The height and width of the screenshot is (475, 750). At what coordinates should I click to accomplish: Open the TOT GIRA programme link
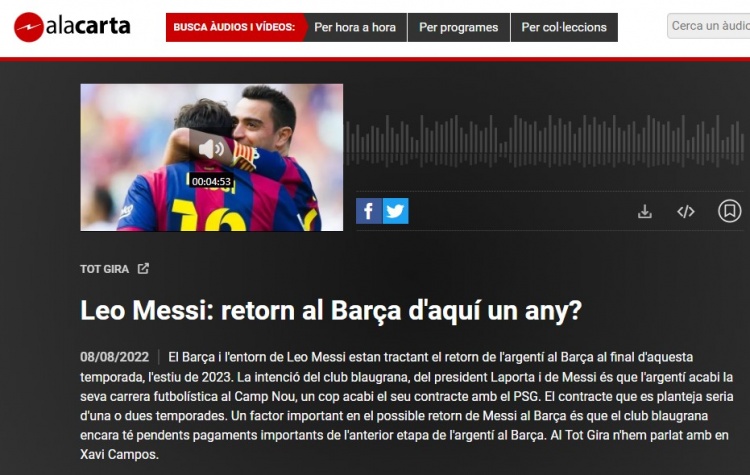coord(104,269)
